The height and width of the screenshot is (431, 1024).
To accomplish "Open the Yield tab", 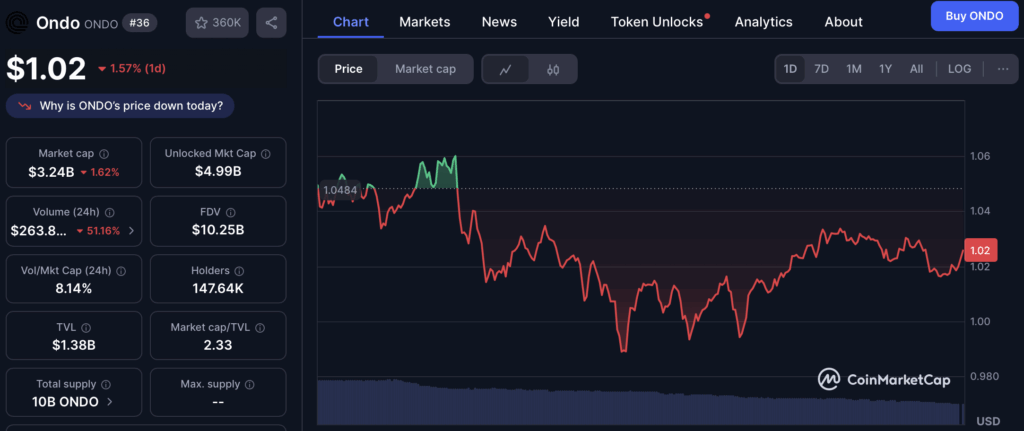I will coord(564,22).
